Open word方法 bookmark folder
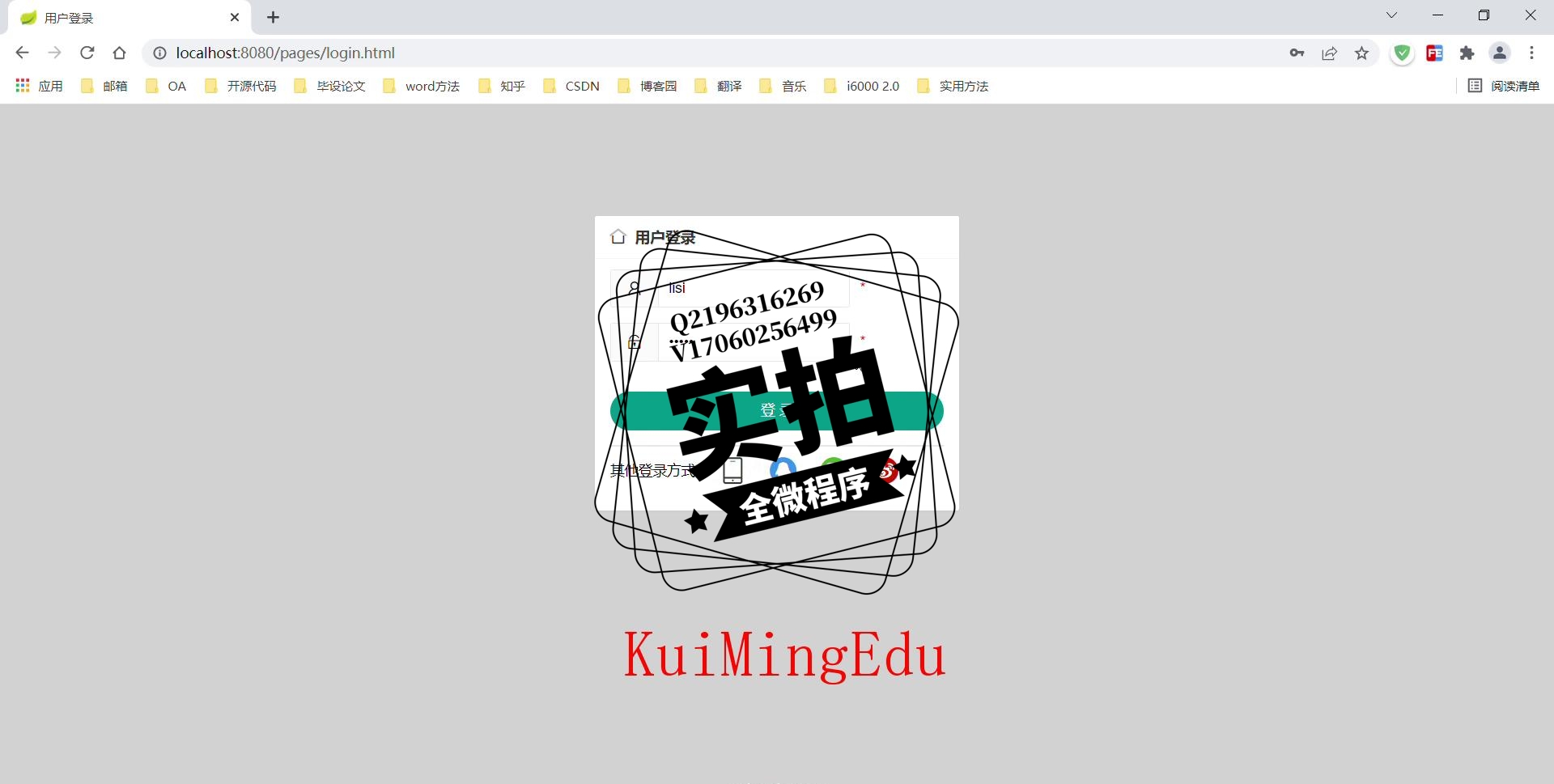This screenshot has width=1554, height=784. (x=421, y=86)
